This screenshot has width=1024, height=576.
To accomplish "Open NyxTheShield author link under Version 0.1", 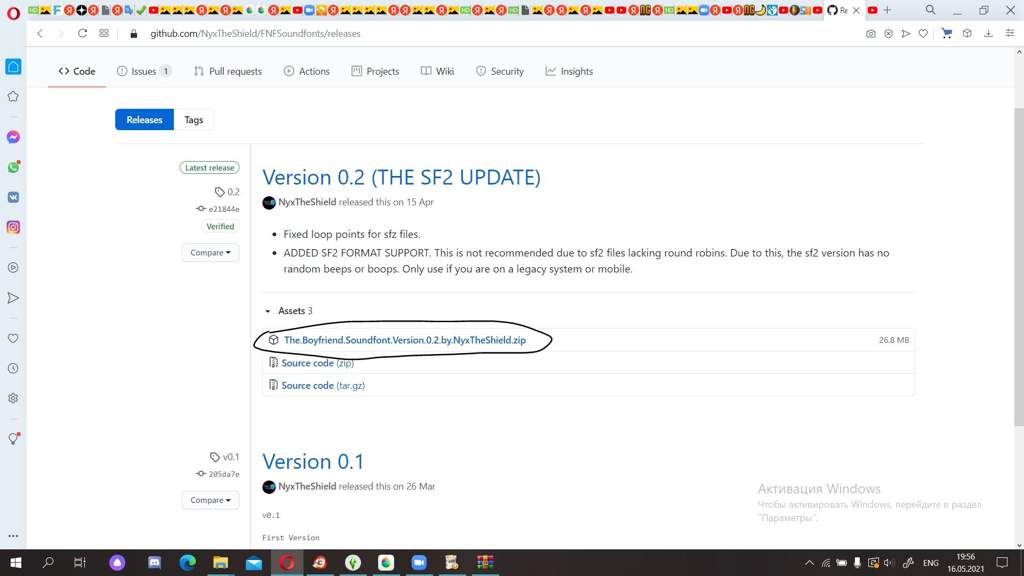I will pyautogui.click(x=307, y=486).
